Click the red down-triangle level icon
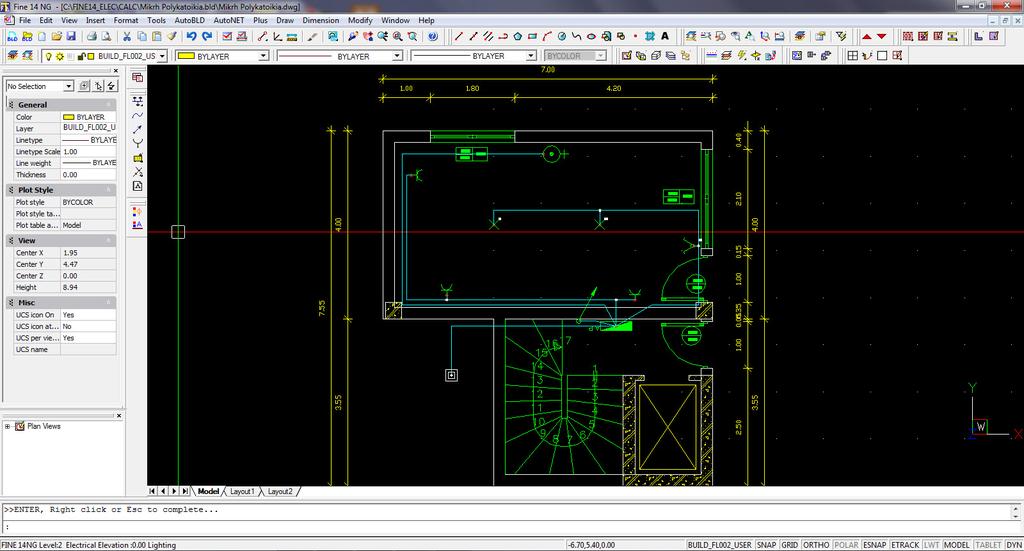Screen dimensions: 1024x551 point(882,37)
